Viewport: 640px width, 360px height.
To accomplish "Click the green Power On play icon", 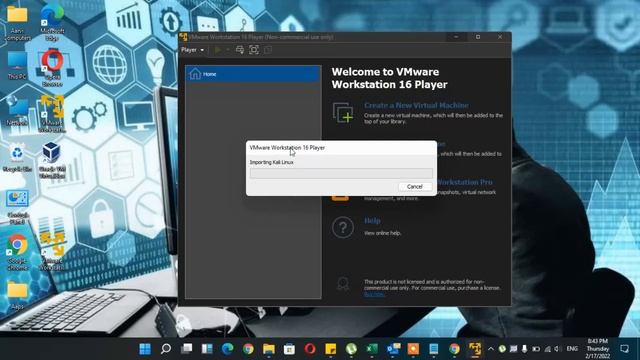I will [218, 50].
